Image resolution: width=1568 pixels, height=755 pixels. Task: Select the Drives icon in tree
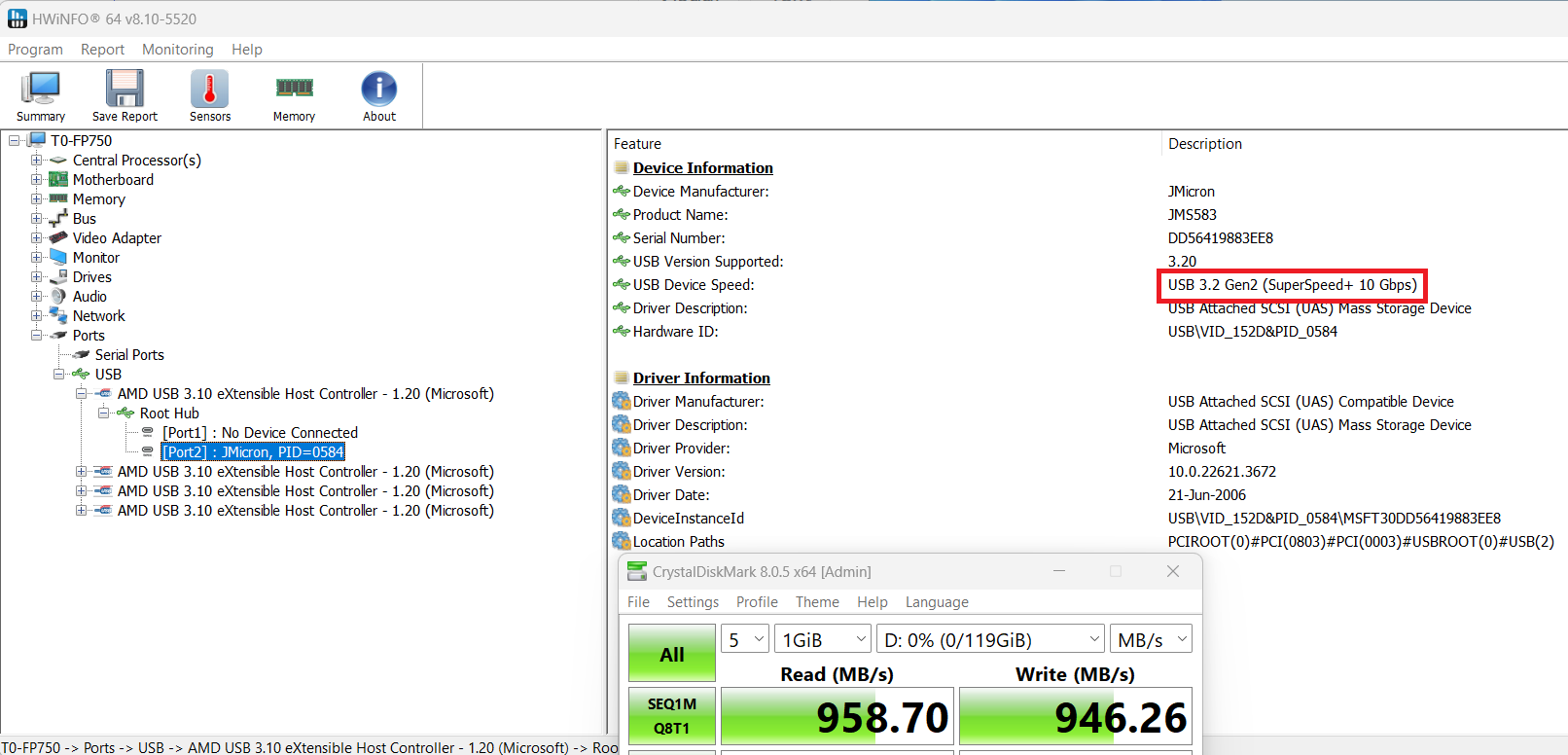58,276
